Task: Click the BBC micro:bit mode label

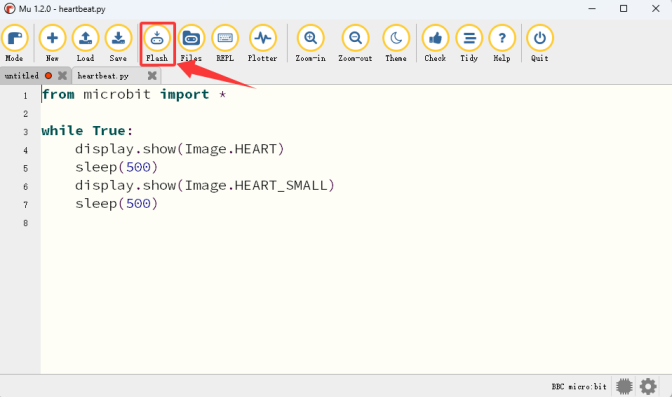Action: [579, 386]
